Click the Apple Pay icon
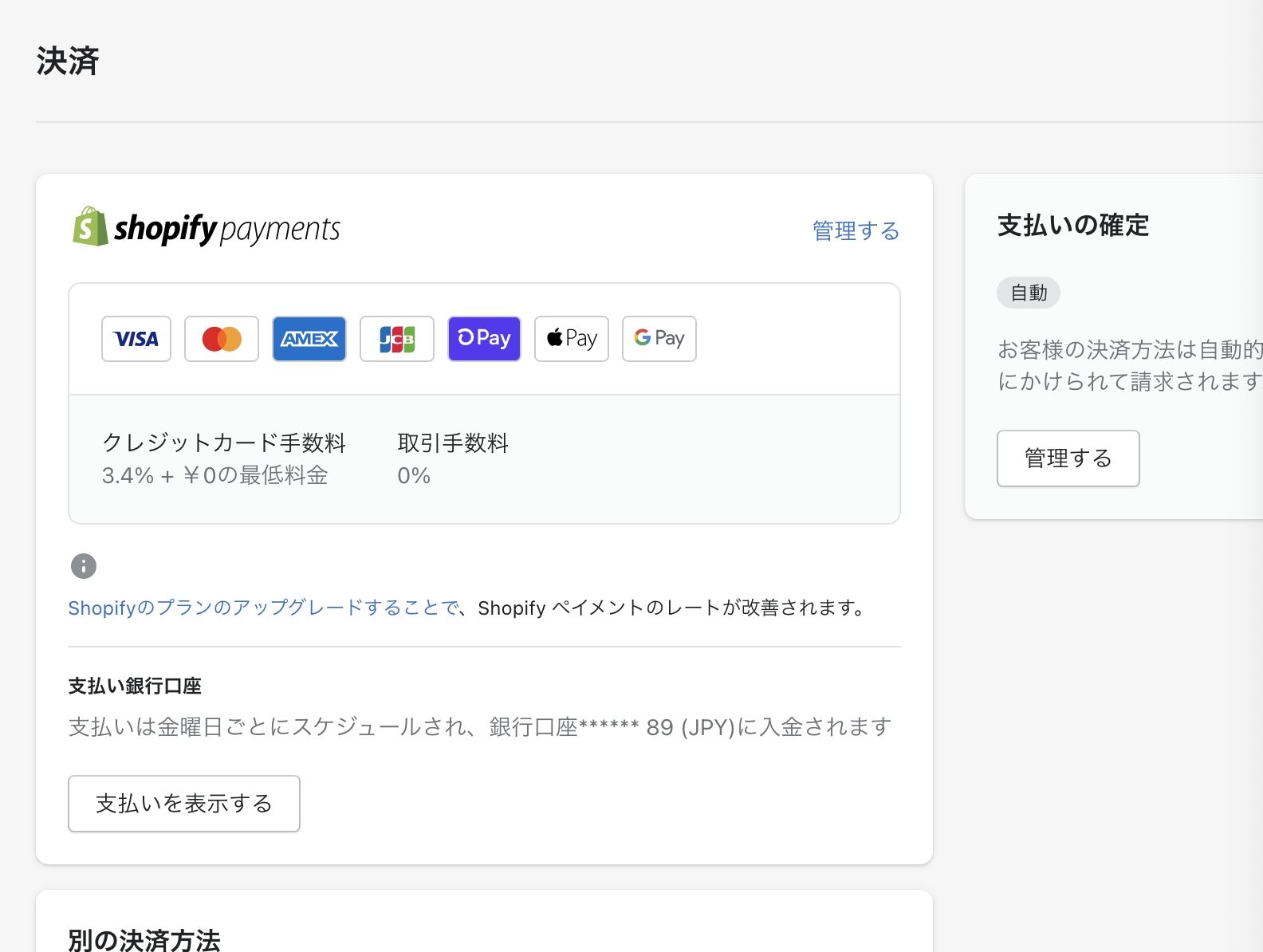 tap(572, 339)
